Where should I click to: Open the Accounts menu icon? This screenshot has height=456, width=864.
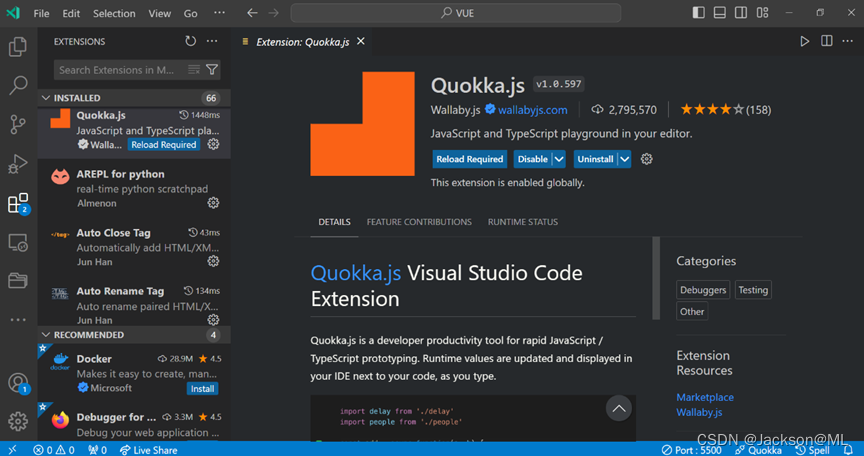18,382
